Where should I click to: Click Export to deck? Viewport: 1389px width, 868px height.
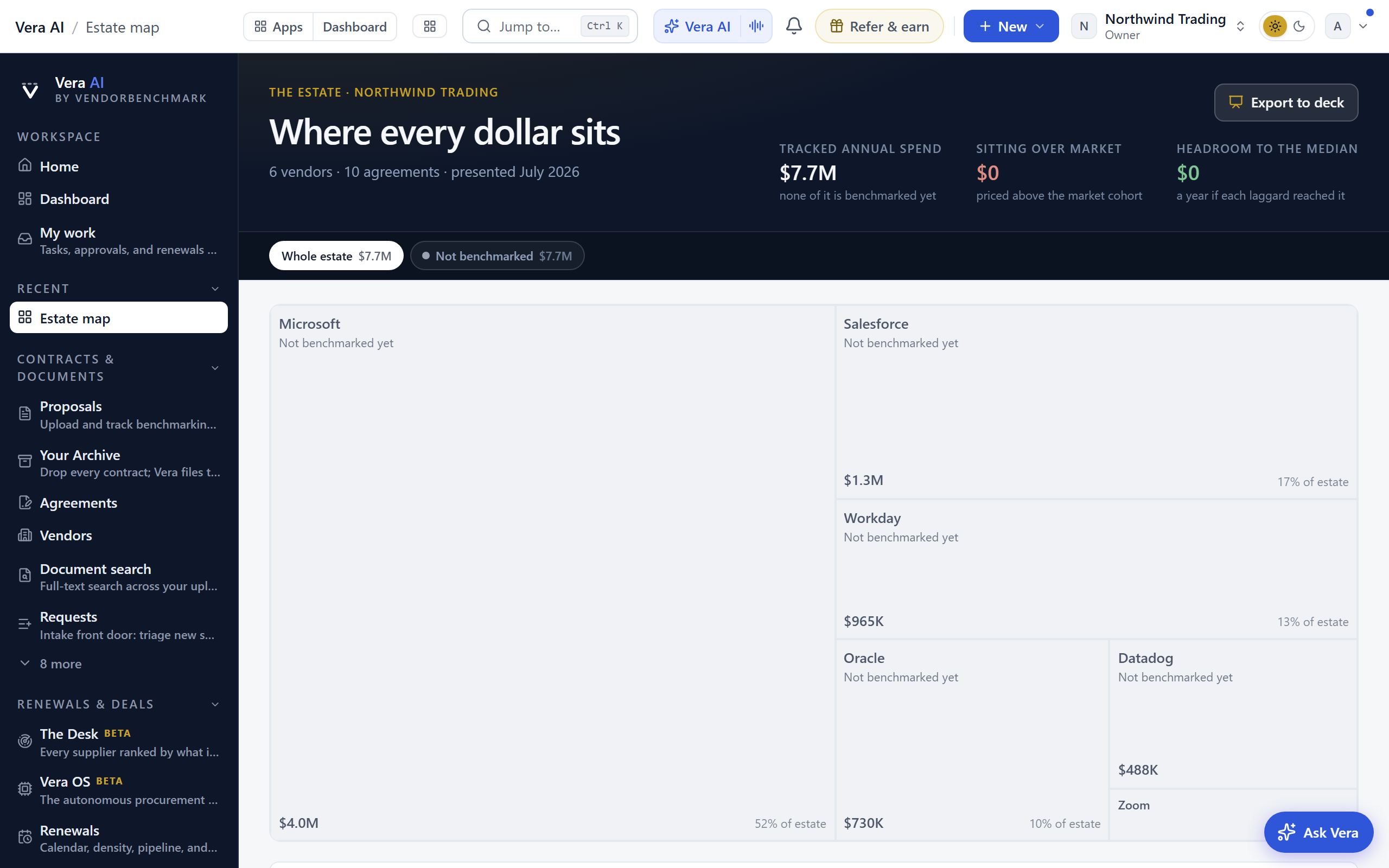[1286, 102]
